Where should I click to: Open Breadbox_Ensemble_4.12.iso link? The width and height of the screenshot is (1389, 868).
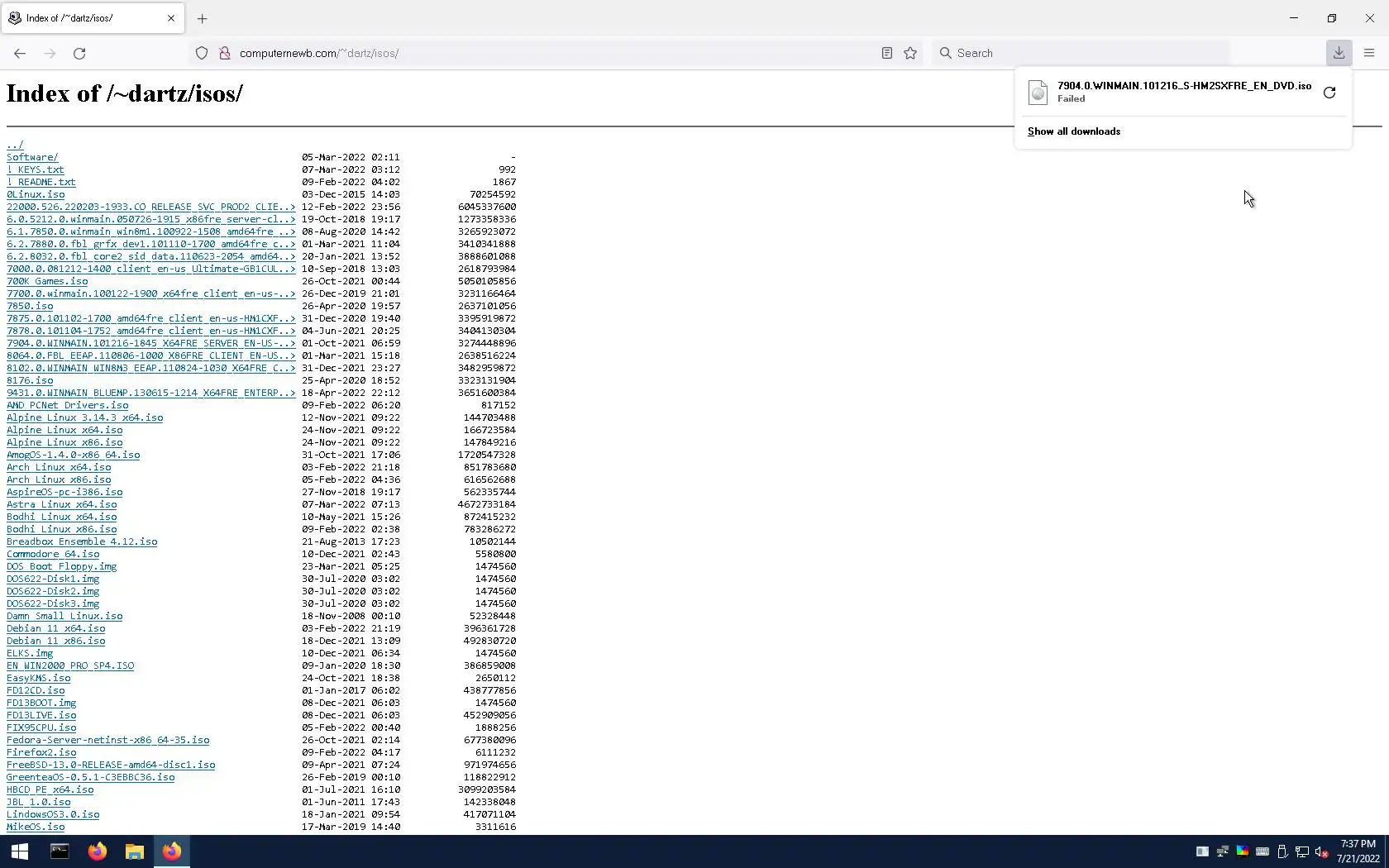click(x=82, y=541)
